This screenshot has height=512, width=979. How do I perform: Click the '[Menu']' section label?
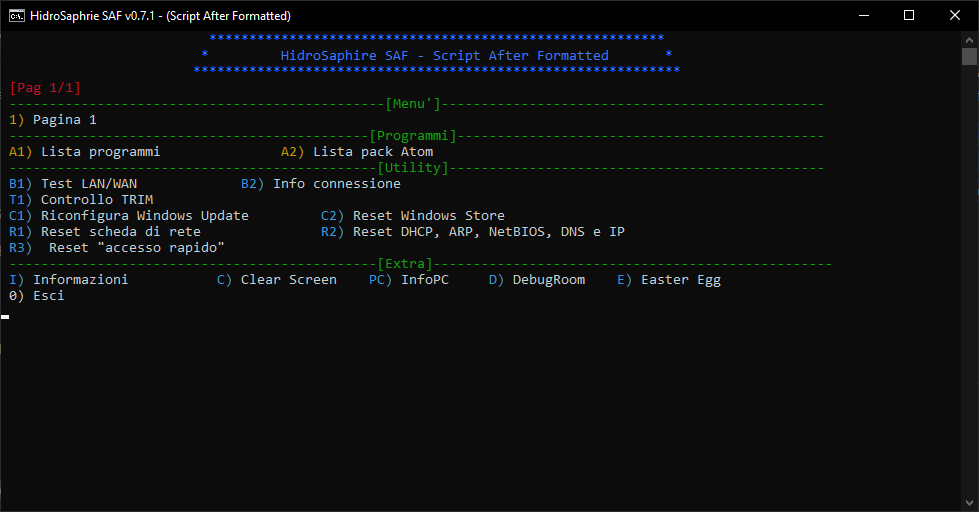(x=413, y=104)
